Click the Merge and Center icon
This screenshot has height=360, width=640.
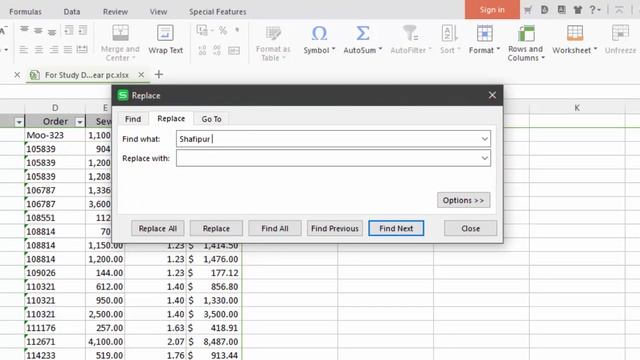click(120, 33)
